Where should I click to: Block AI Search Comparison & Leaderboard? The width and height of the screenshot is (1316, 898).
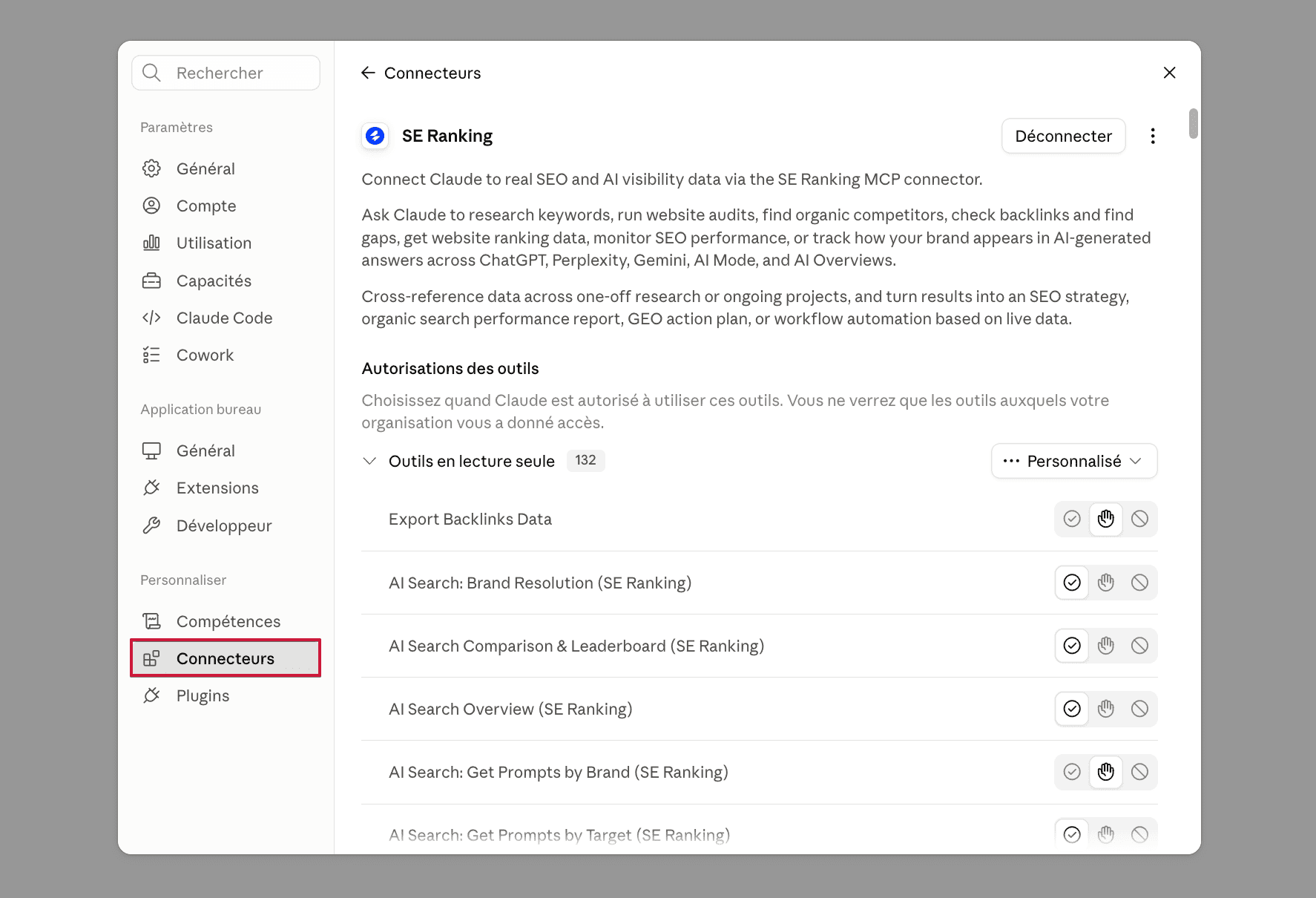[x=1140, y=646]
